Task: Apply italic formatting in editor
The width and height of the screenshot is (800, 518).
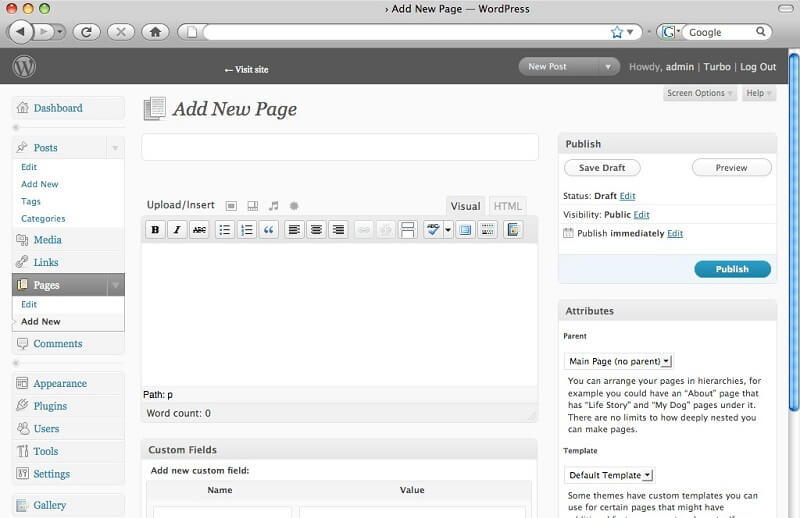Action: click(x=177, y=230)
